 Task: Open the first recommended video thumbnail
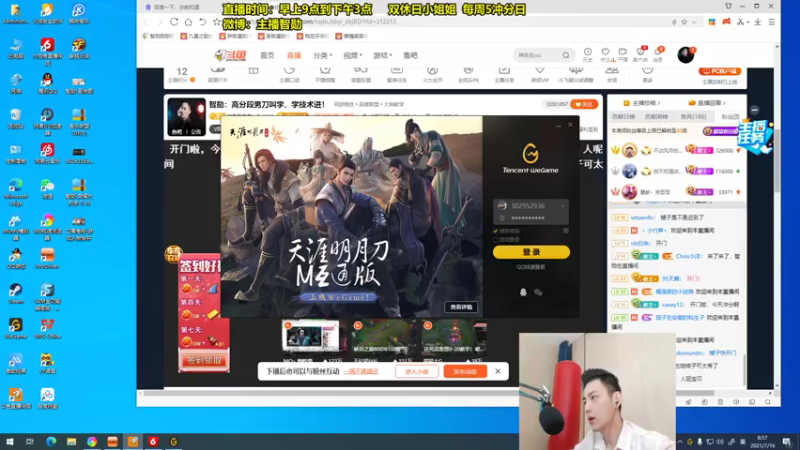[x=311, y=337]
